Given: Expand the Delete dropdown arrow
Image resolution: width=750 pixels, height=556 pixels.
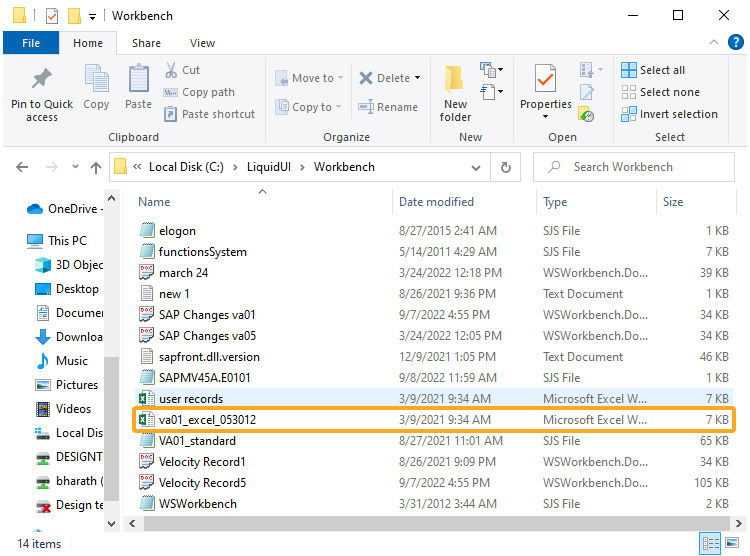Looking at the screenshot, I should (x=418, y=78).
